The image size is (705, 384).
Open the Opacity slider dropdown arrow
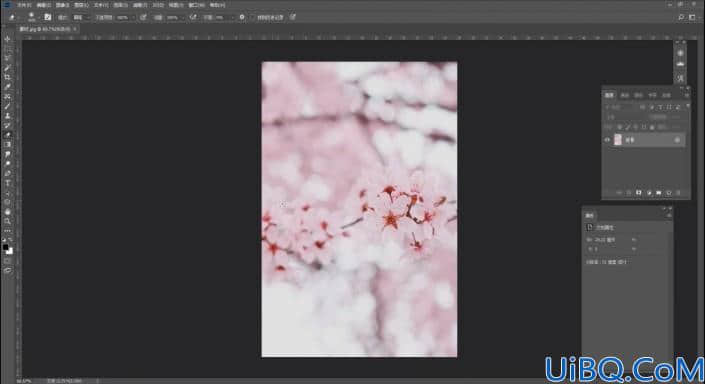click(x=134, y=17)
